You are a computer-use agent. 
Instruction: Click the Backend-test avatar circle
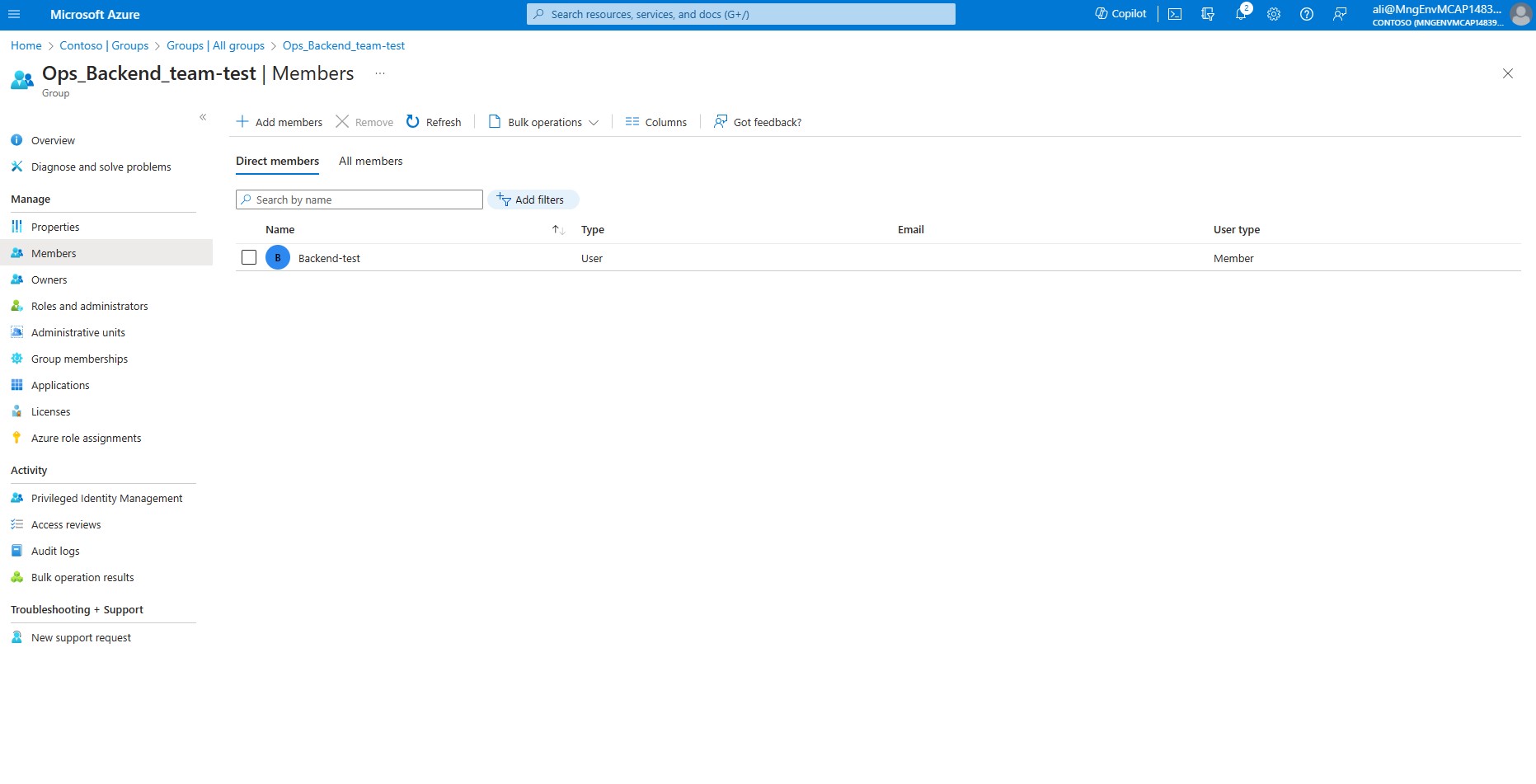[x=278, y=257]
